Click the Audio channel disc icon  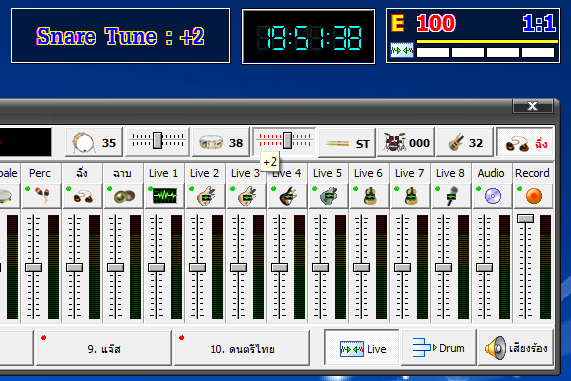[x=492, y=196]
